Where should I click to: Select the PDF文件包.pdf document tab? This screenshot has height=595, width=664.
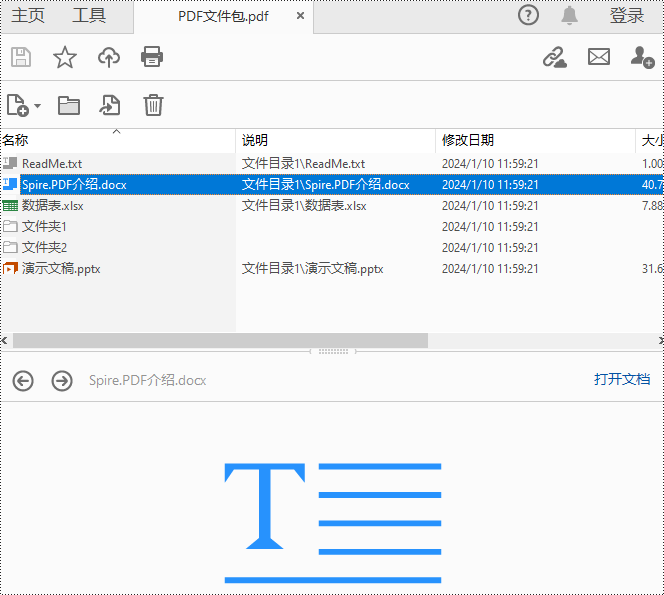[223, 17]
